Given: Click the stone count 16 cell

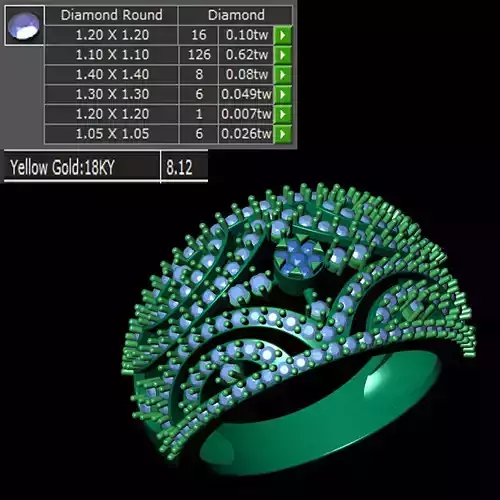Looking at the screenshot, I should point(199,35).
